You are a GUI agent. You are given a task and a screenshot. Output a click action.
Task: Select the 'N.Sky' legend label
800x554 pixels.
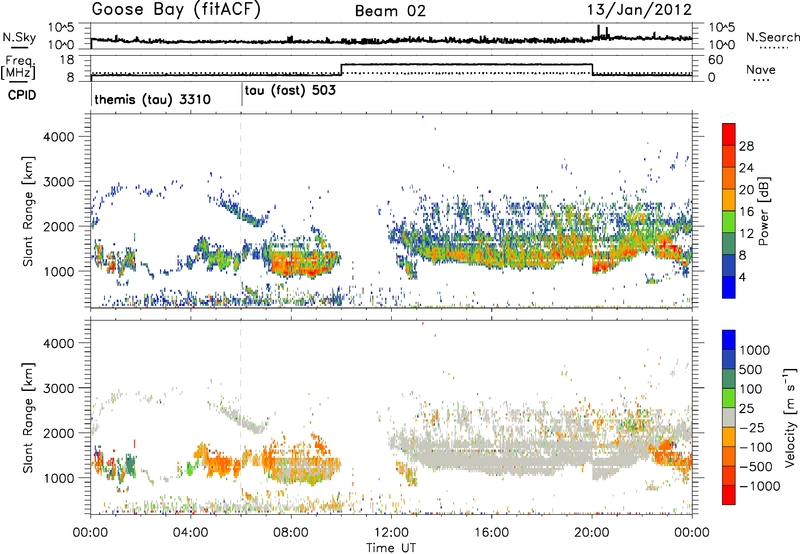19,37
